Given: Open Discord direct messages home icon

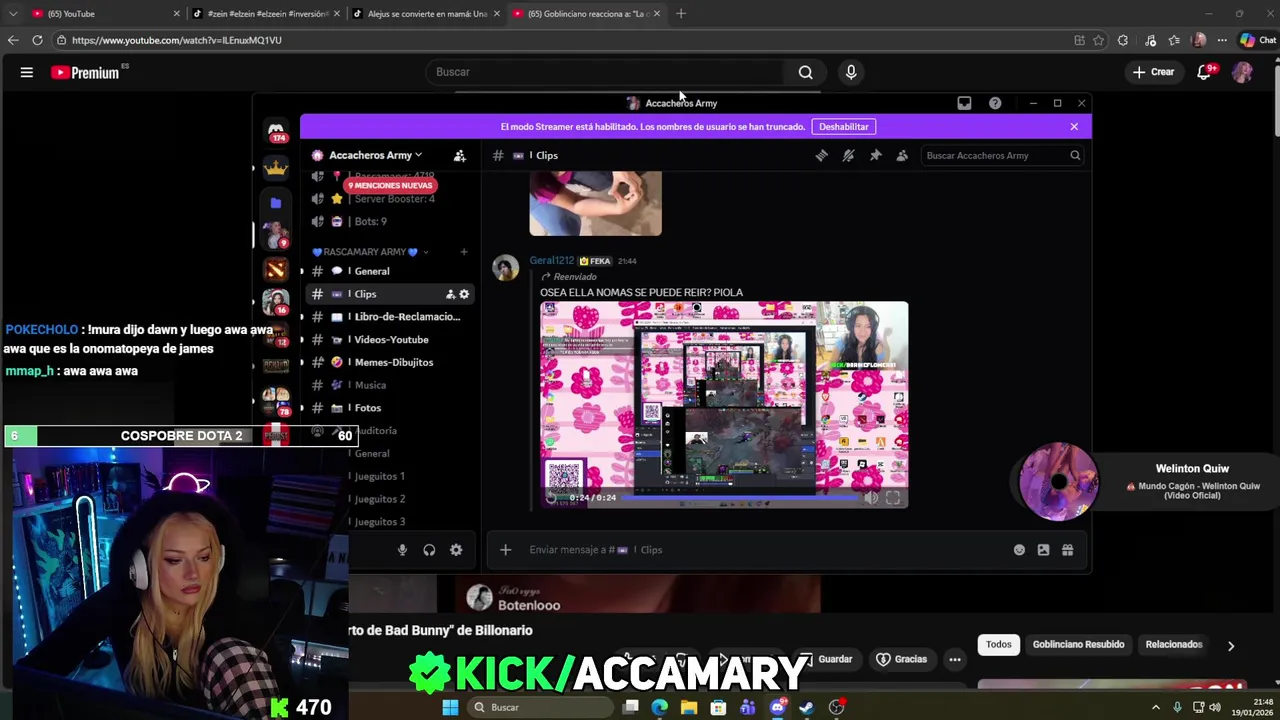Looking at the screenshot, I should click(276, 131).
